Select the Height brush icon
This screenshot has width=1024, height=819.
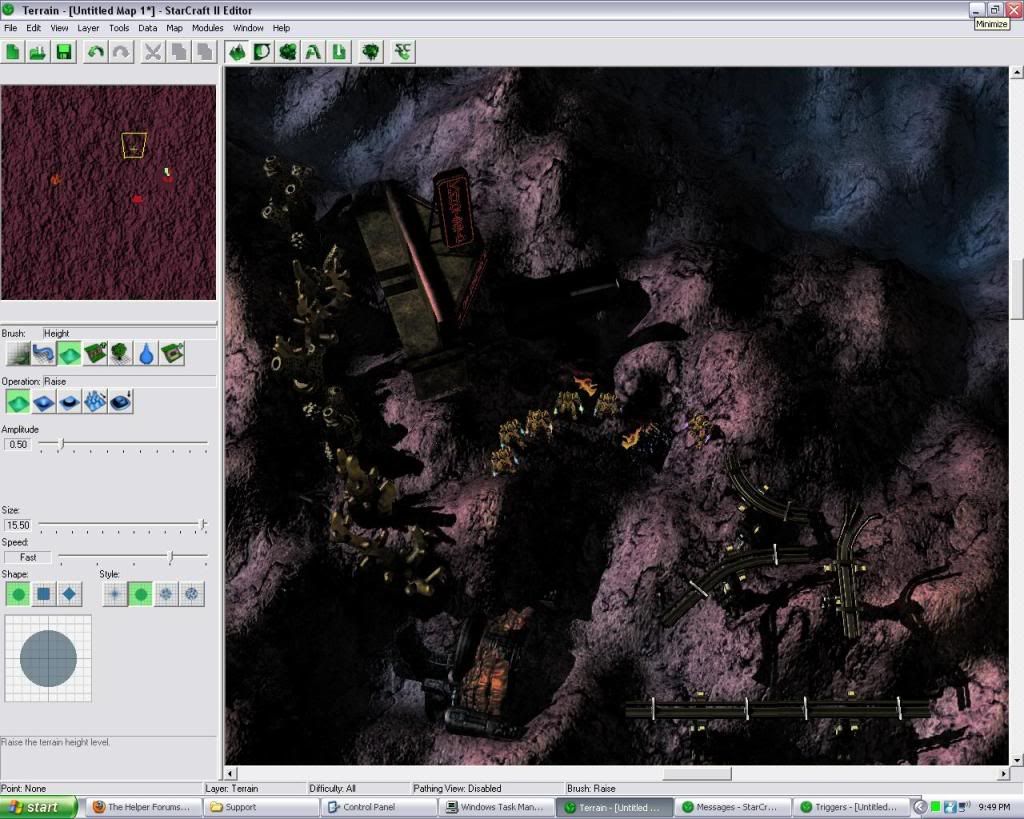point(69,353)
